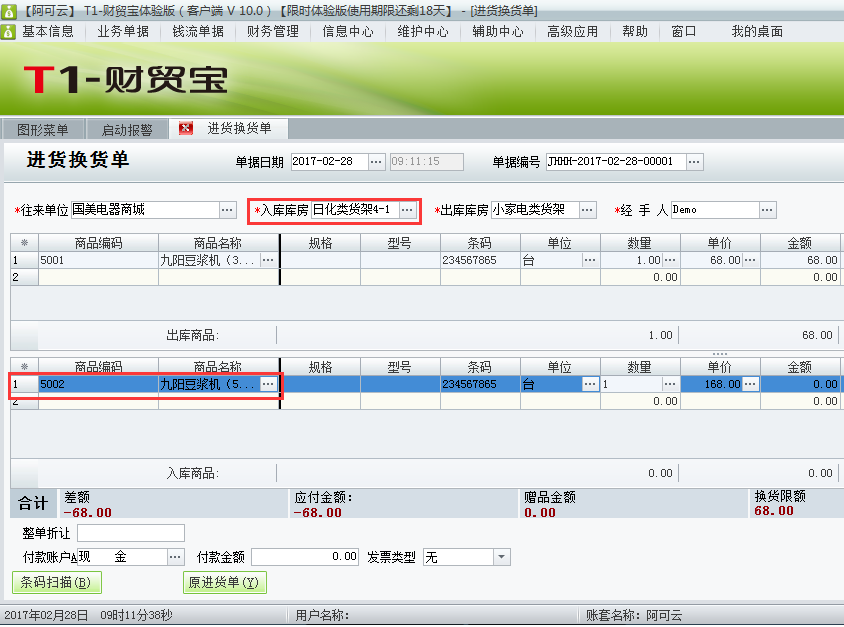Open browse button beside 单据编号 field

694,161
